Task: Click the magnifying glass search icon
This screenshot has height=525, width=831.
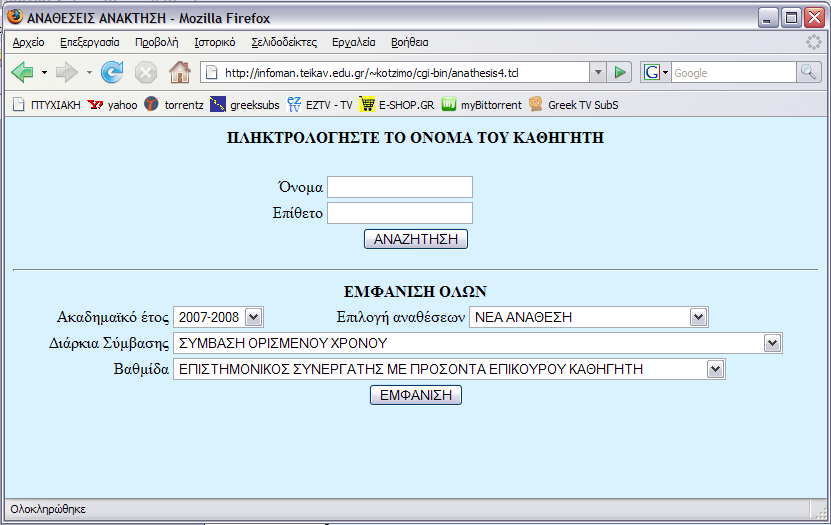Action: (x=808, y=73)
